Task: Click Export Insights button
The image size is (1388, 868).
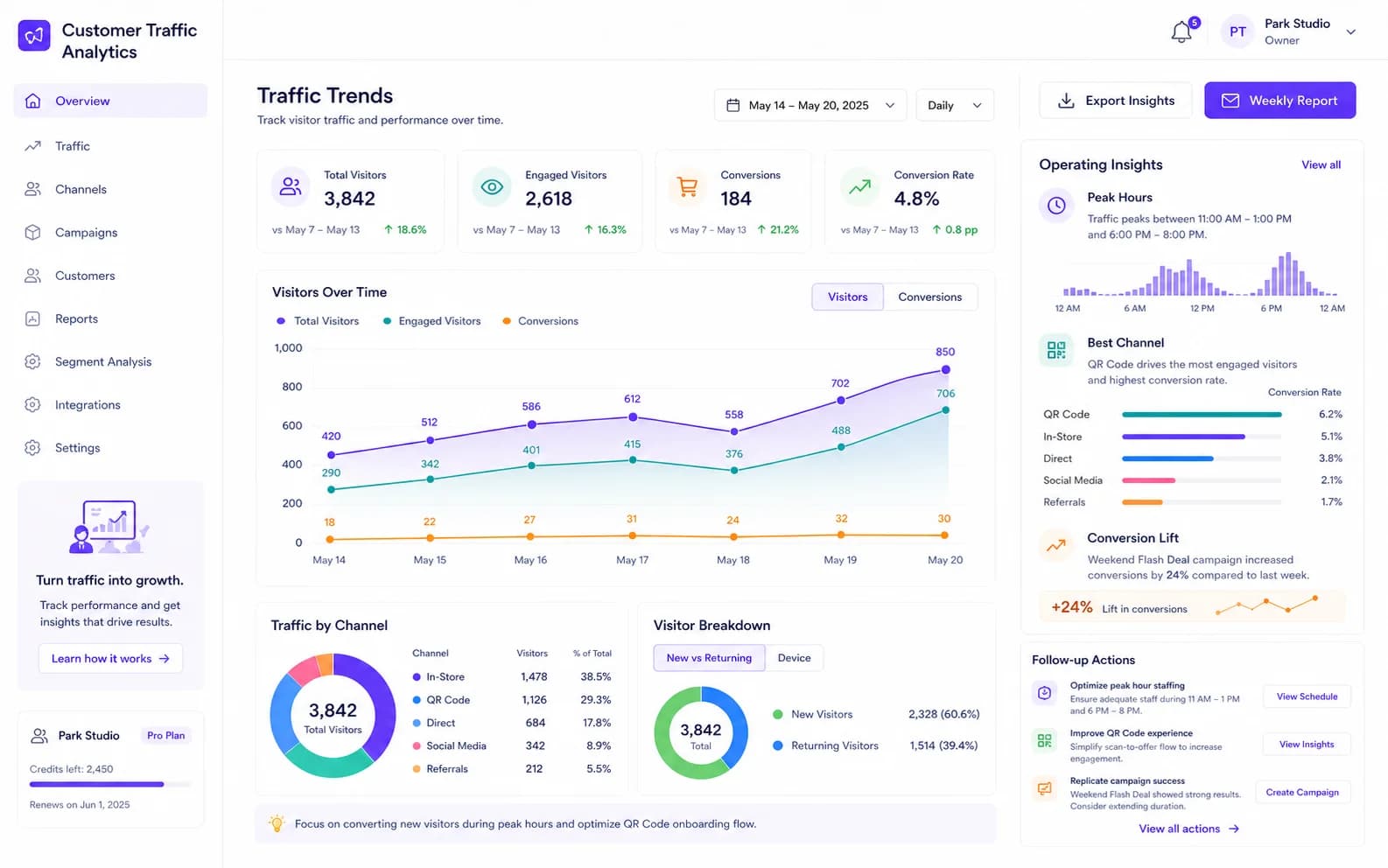Action: (1116, 101)
